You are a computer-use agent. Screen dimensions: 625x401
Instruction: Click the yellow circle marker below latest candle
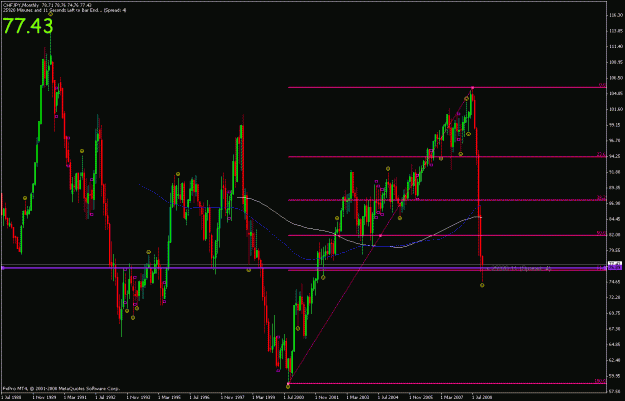click(x=482, y=285)
